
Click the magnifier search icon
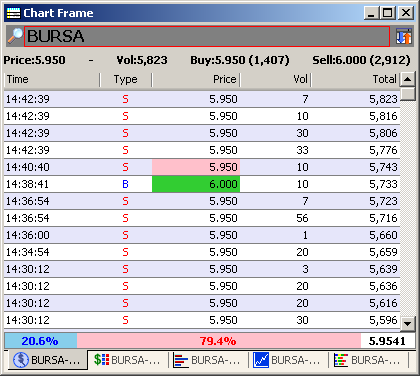15,36
